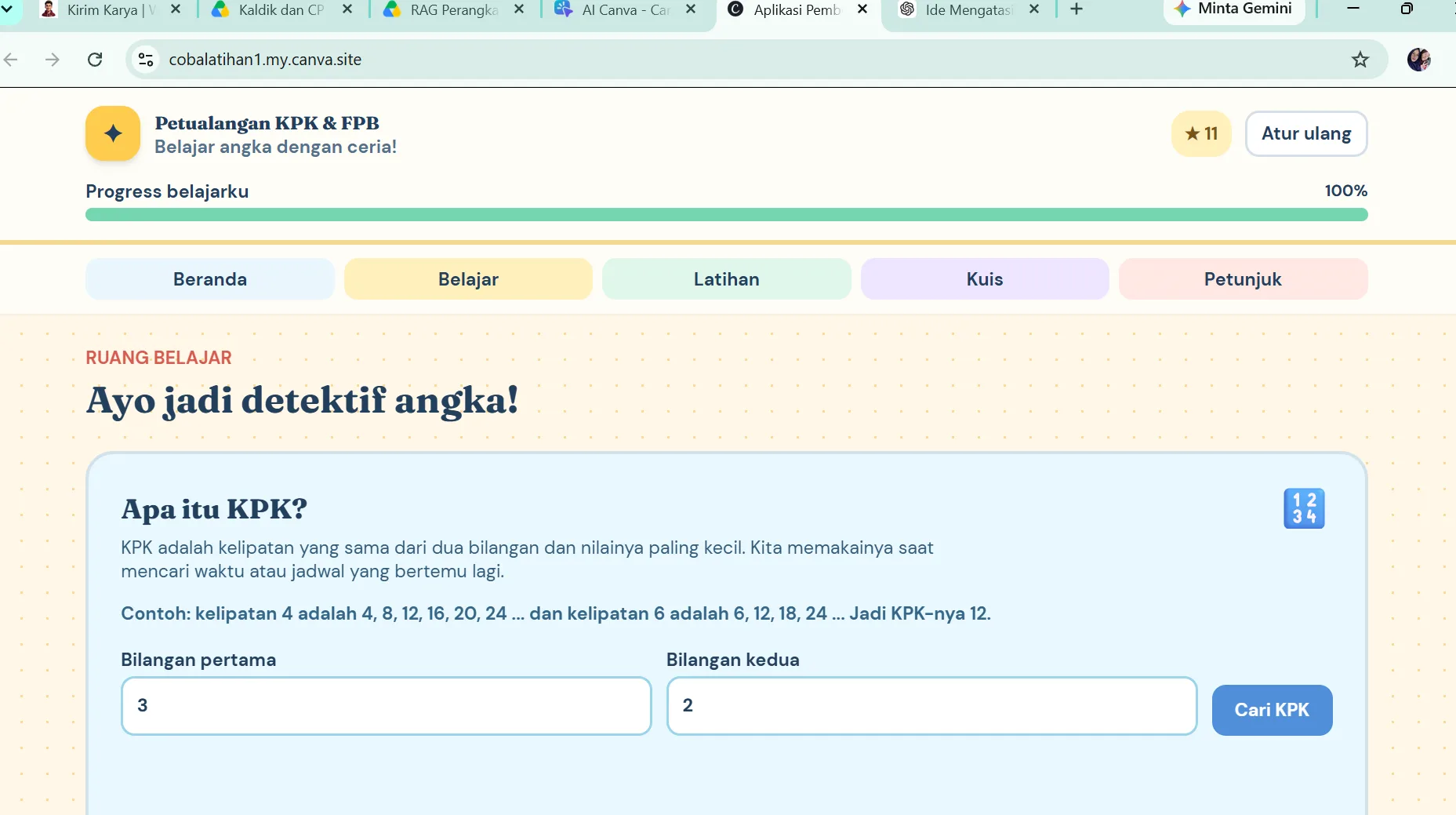Open the Latihan section

click(x=727, y=279)
